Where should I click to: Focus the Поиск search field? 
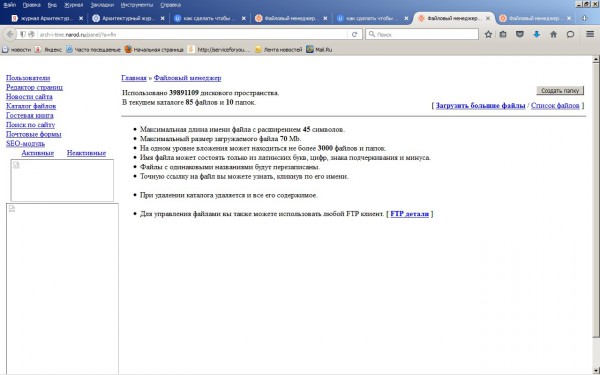click(x=422, y=34)
